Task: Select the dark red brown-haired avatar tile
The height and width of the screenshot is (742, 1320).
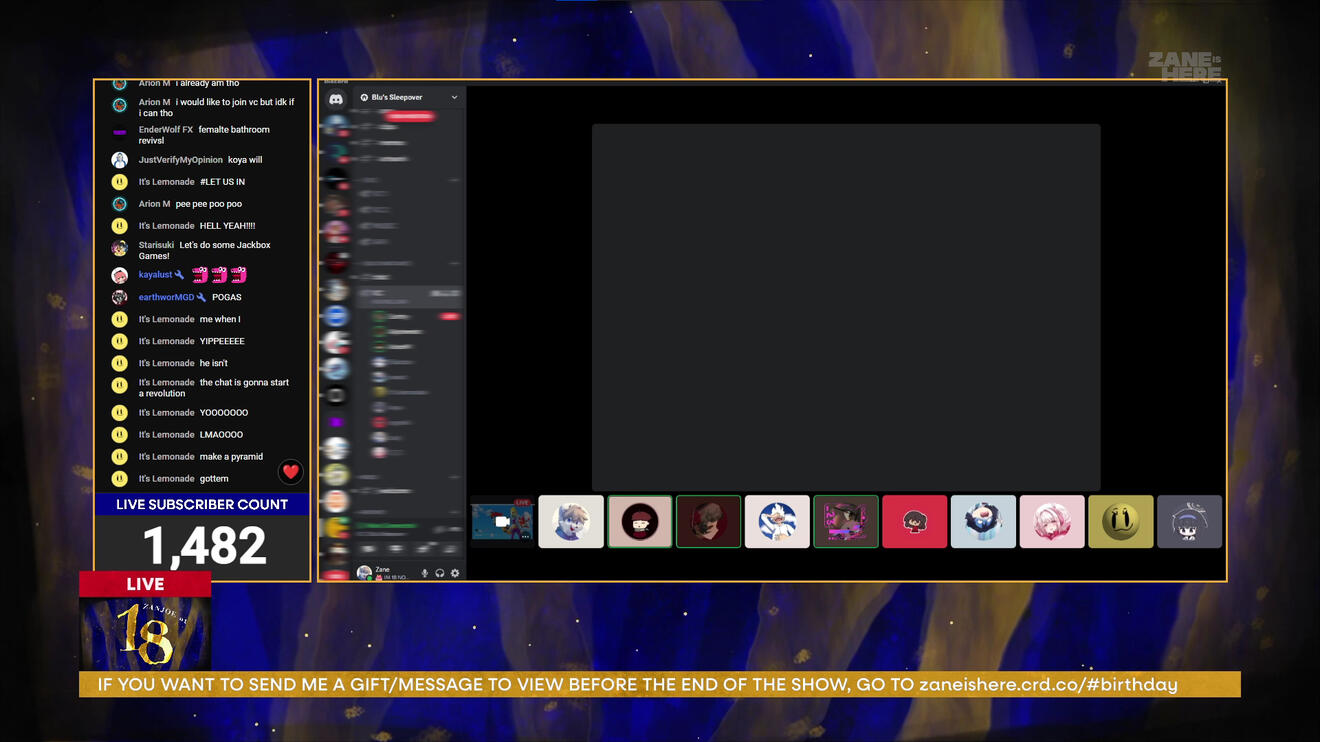Action: tap(708, 522)
